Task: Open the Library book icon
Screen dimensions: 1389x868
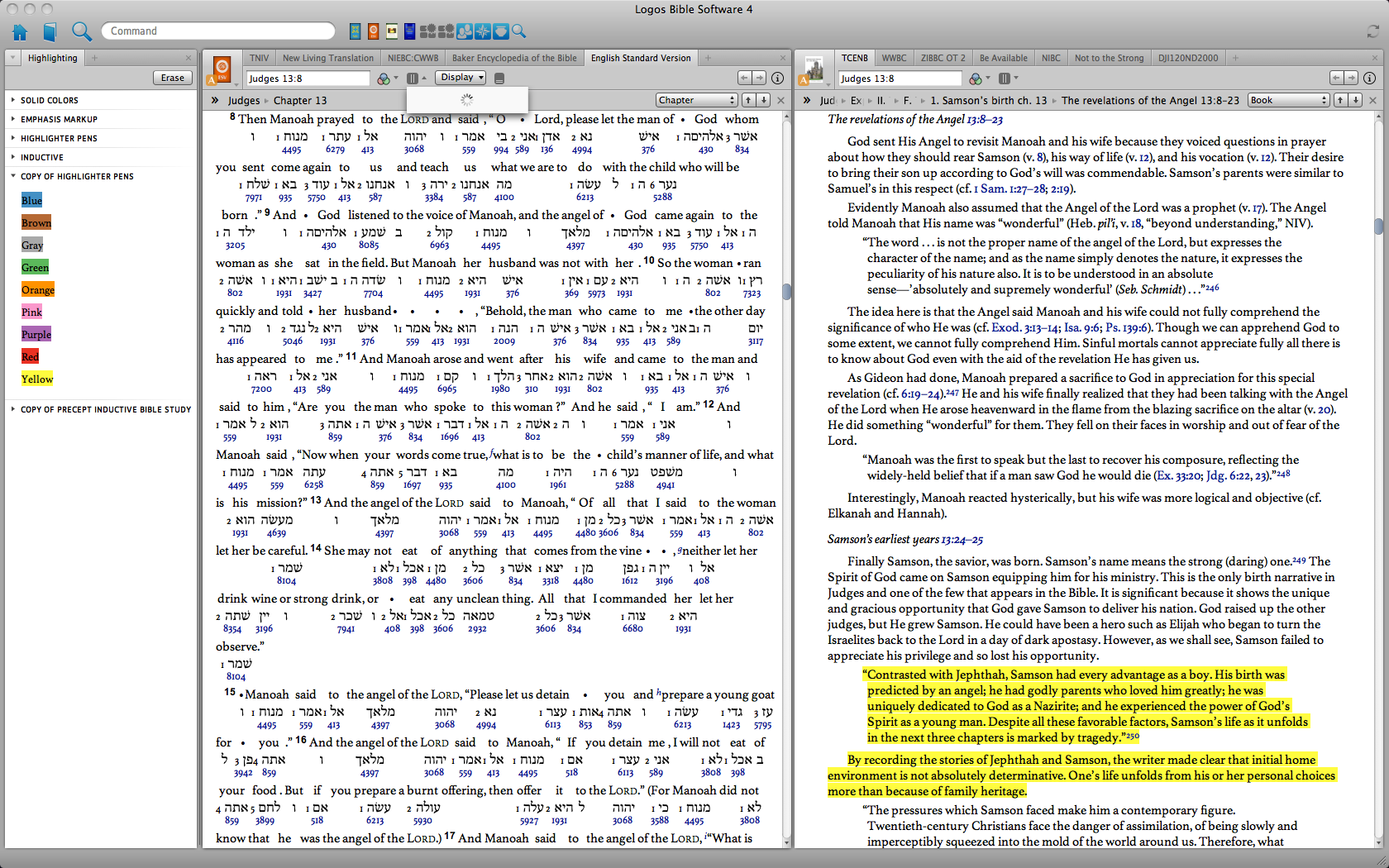Action: coord(50,31)
